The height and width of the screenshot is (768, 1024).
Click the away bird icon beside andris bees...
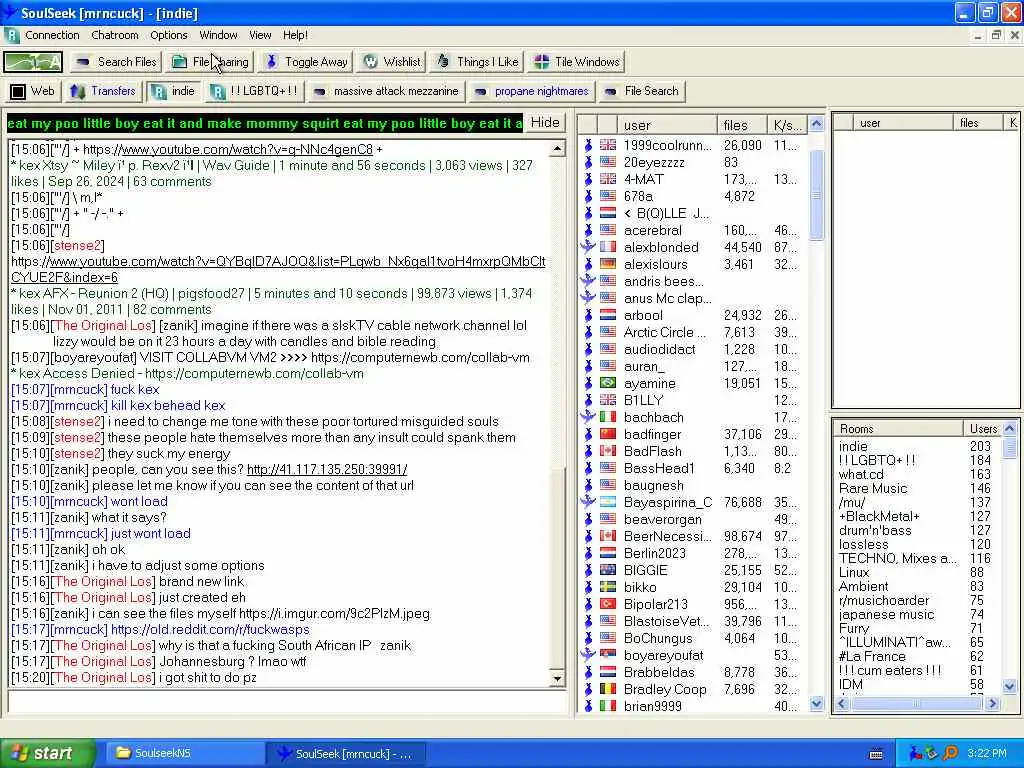pyautogui.click(x=588, y=281)
